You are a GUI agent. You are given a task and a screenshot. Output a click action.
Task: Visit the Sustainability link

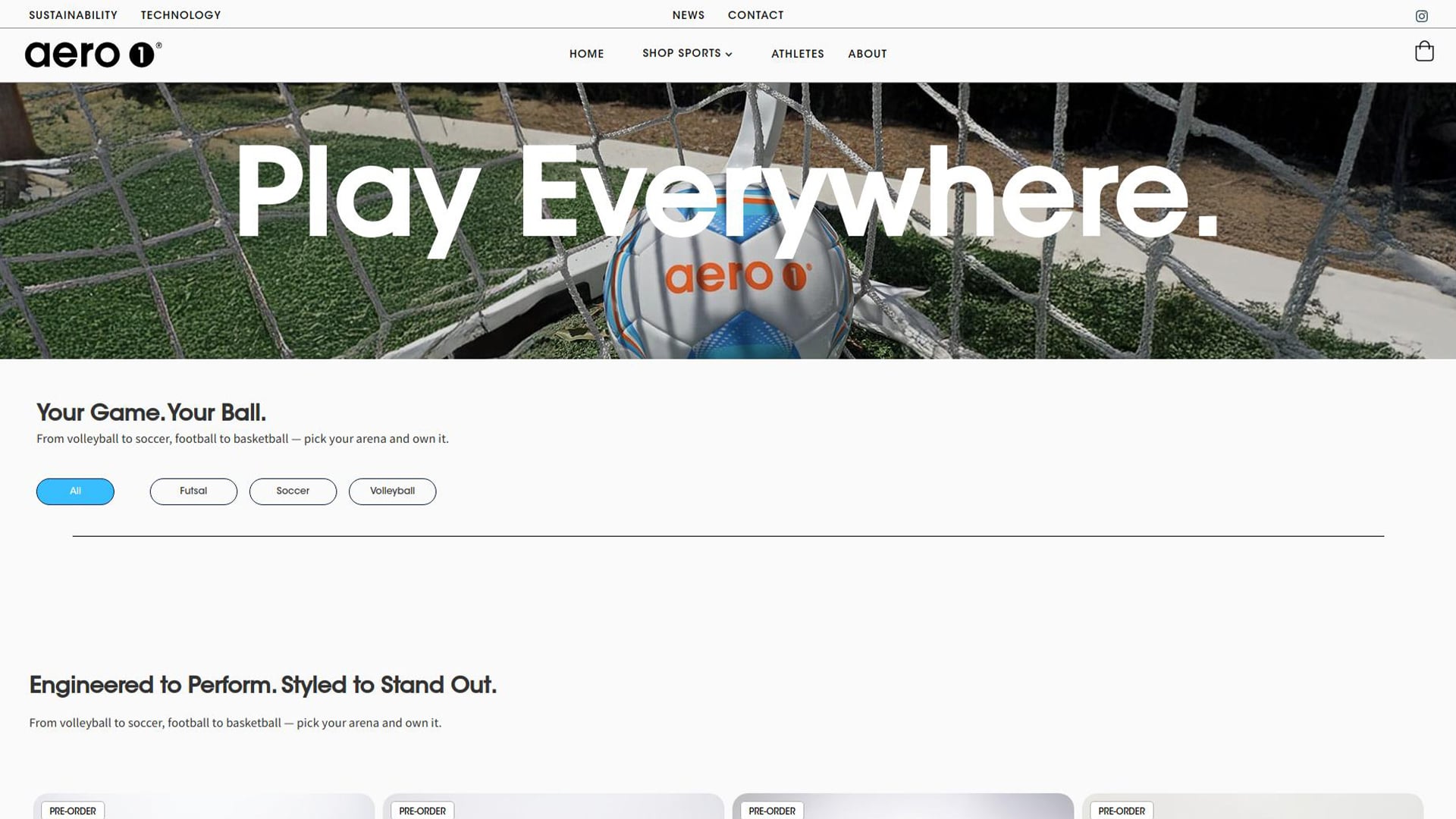tap(73, 15)
